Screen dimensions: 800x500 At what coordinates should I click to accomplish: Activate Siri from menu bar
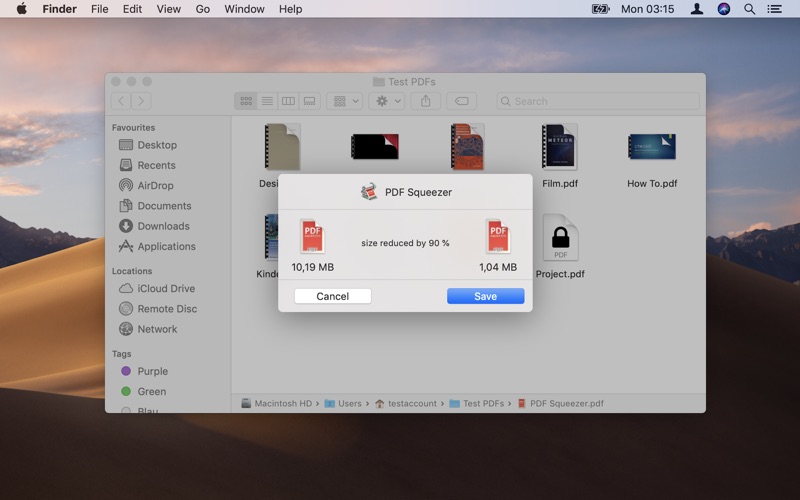click(x=723, y=9)
